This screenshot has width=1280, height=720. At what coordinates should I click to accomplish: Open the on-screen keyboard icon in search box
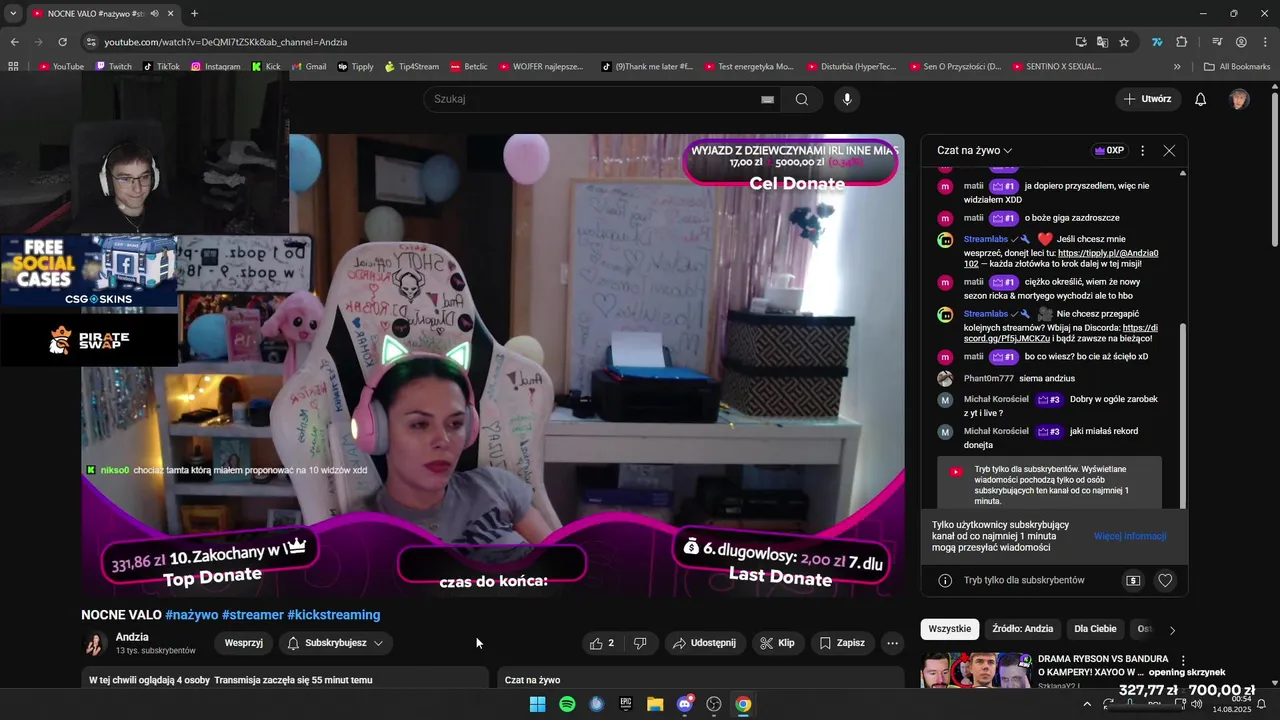[x=767, y=99]
